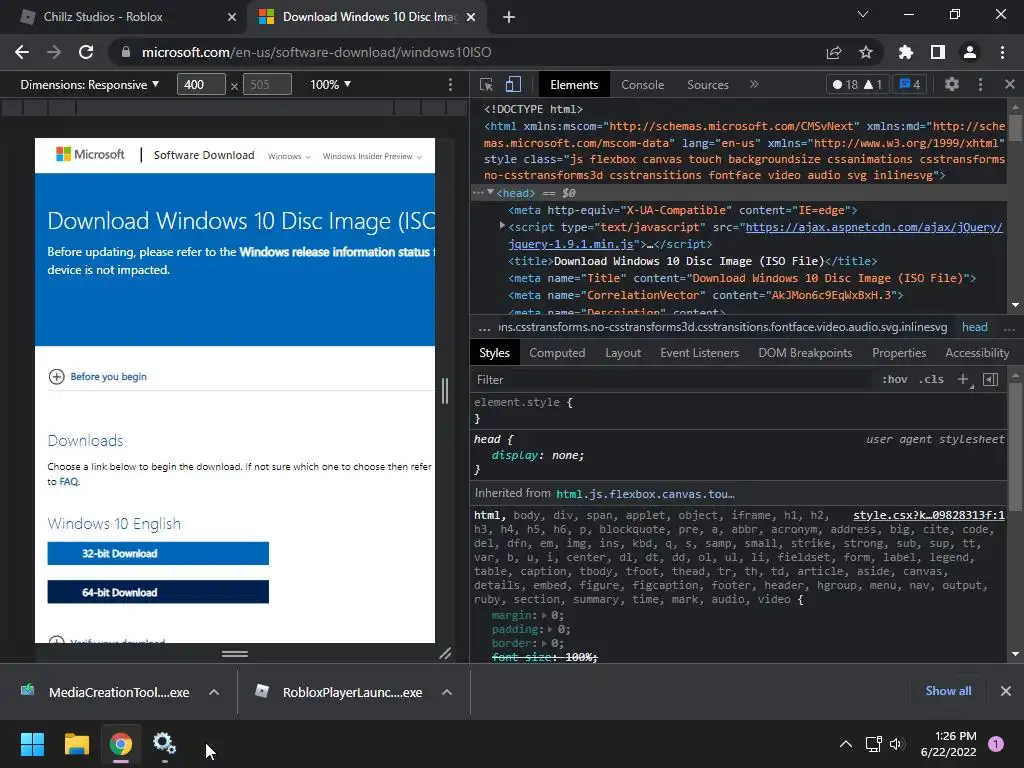Open a new browser tab

[x=509, y=17]
